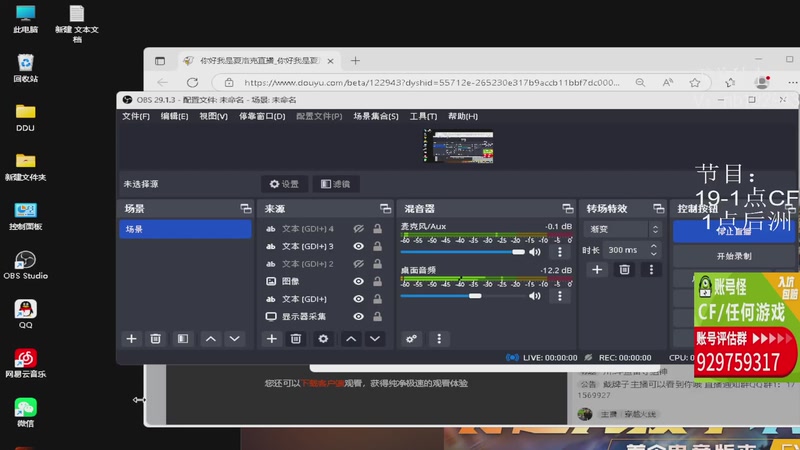Hide the 图像 source
Screen dimensions: 800x450
(x=359, y=281)
